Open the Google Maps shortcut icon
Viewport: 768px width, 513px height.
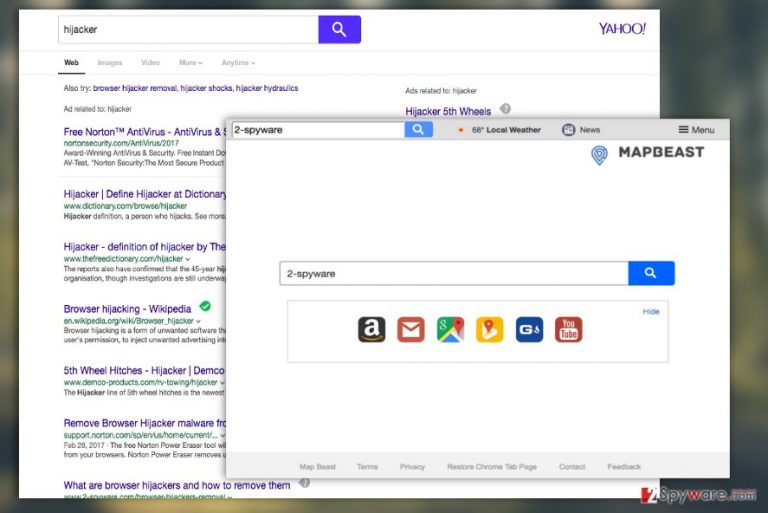pos(450,329)
